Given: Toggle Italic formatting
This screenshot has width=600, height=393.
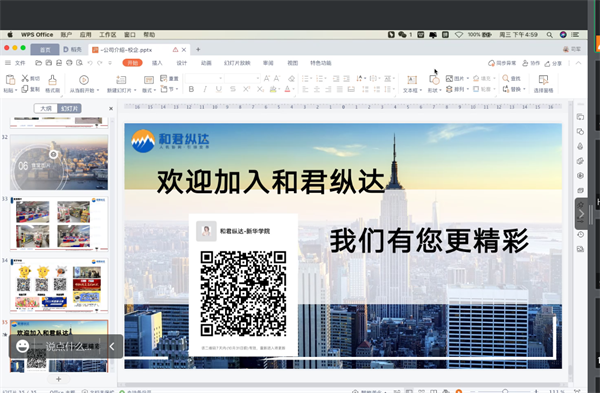Looking at the screenshot, I should [205, 89].
